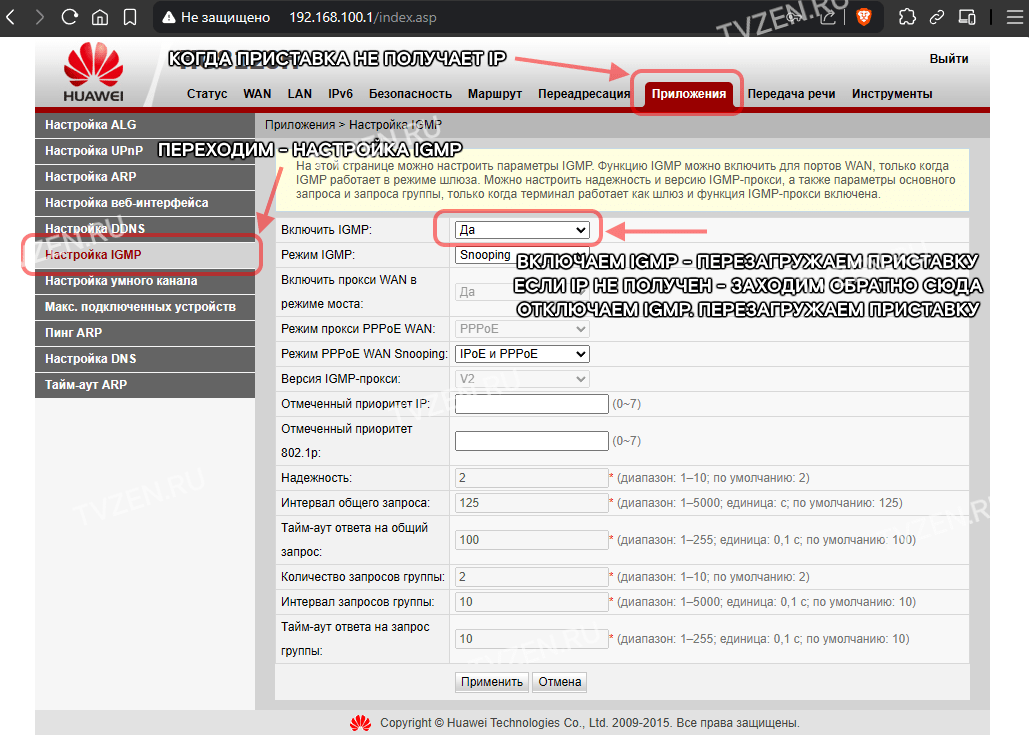Expand the Версия IGMP-прокси dropdown
This screenshot has height=742, width=1029.
point(522,379)
